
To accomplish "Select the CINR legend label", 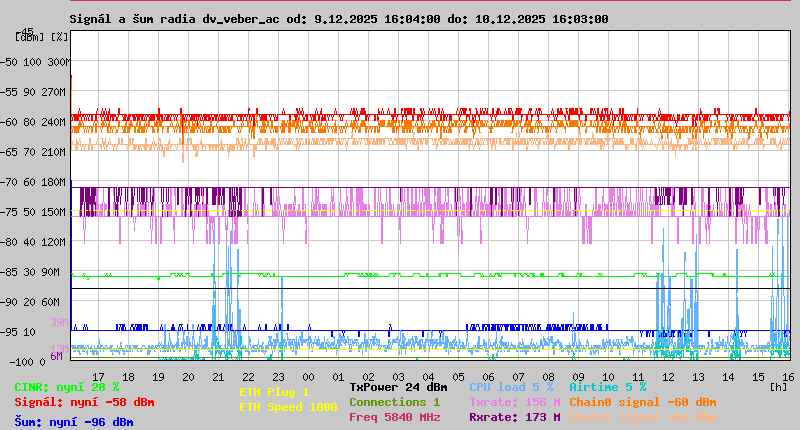I will 66,387.
